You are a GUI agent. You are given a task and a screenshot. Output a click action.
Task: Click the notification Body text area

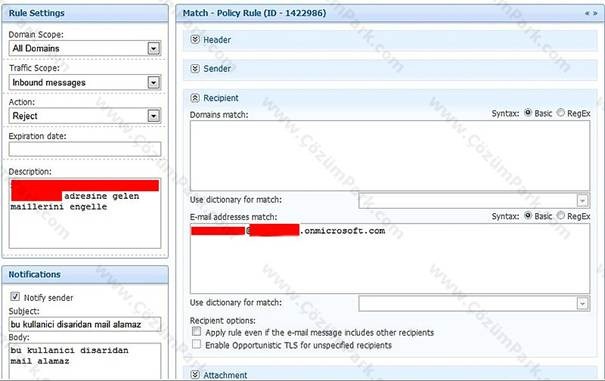click(x=85, y=361)
